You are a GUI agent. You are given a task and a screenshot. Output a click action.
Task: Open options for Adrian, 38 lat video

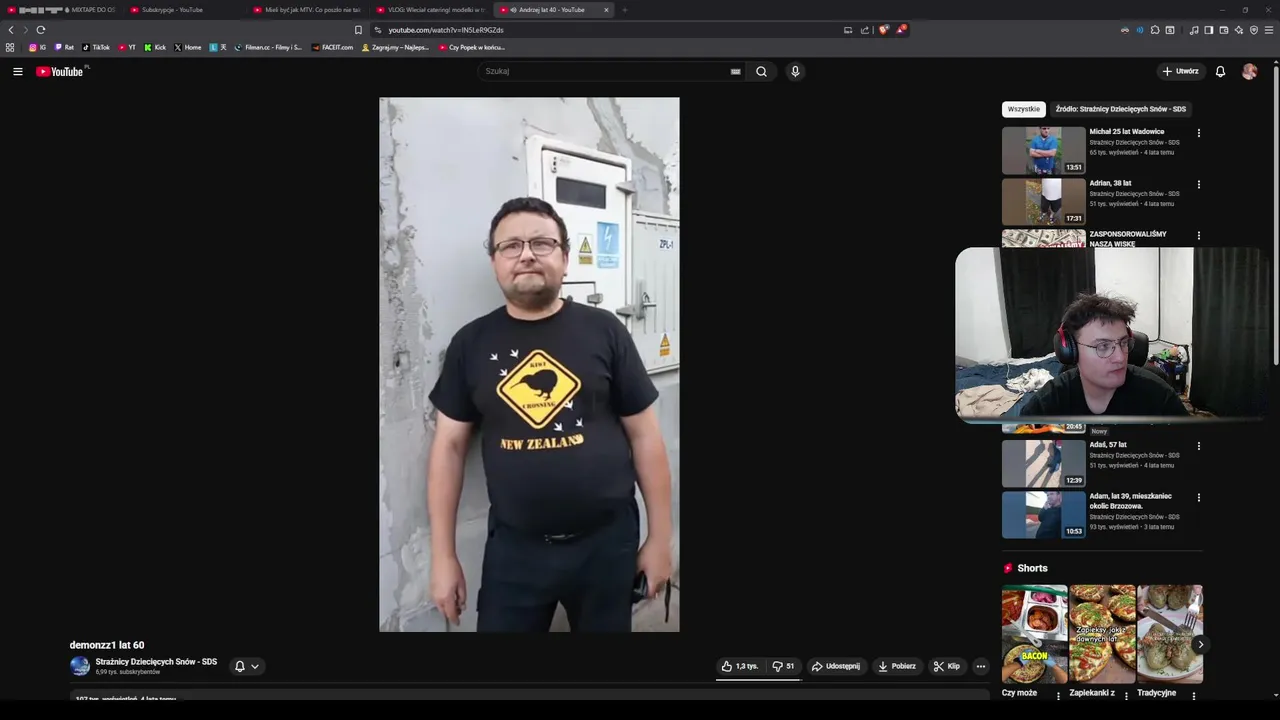[x=1198, y=185]
